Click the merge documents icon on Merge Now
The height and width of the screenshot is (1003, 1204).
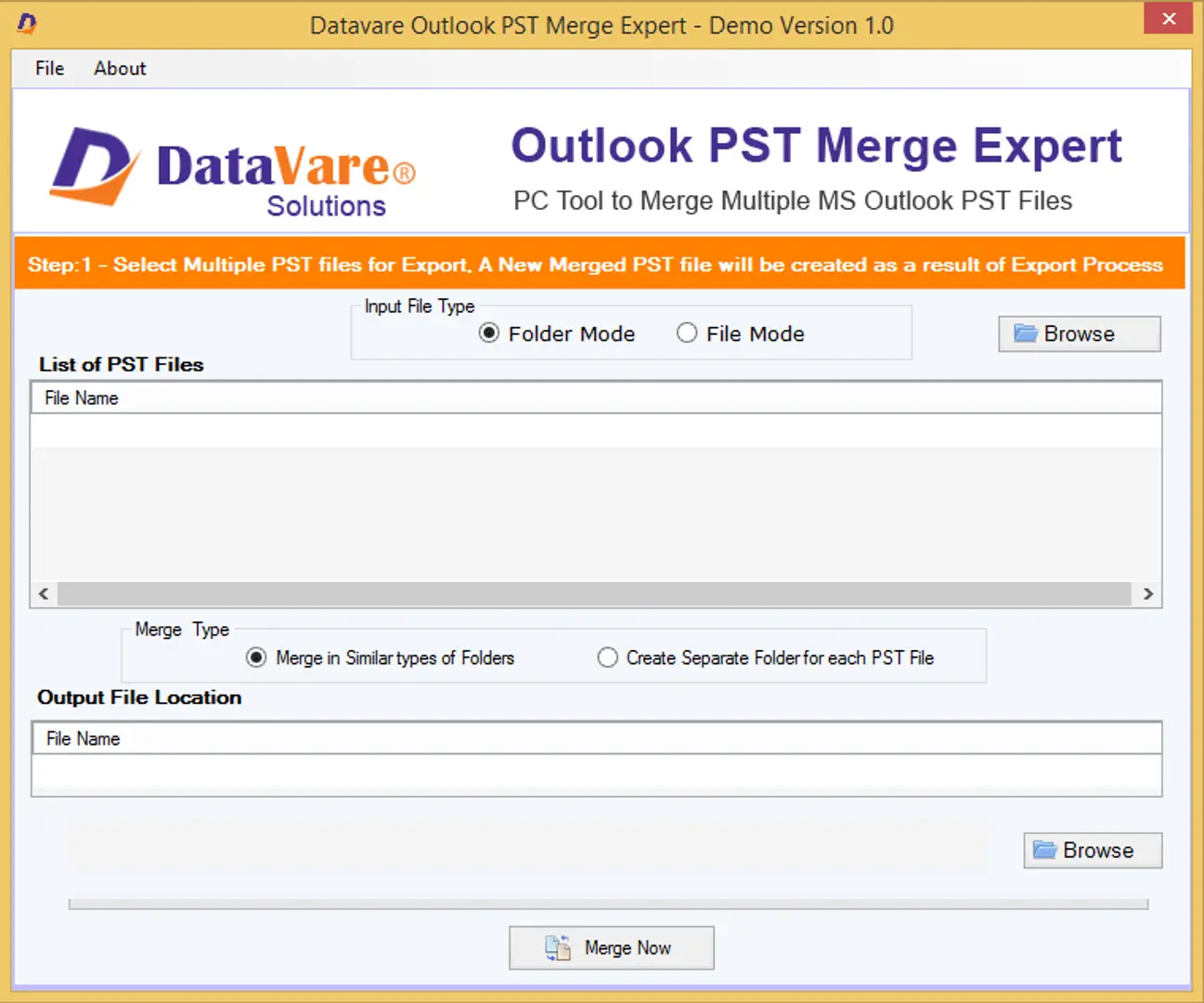click(558, 947)
